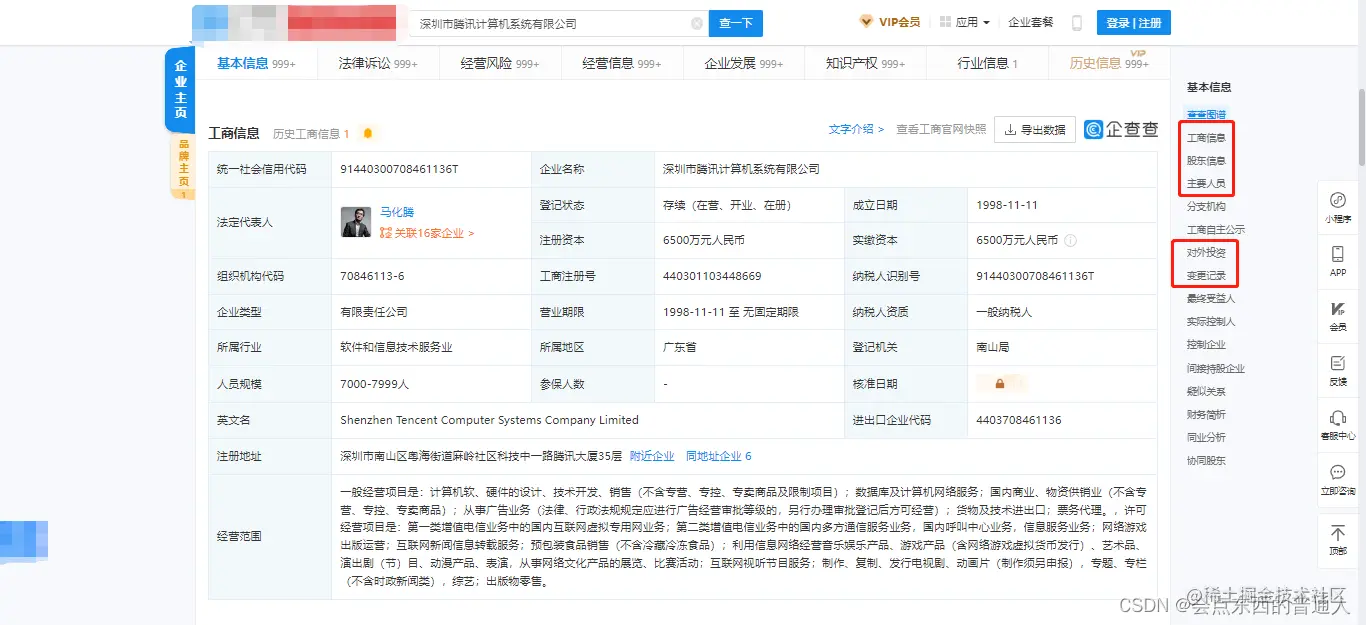Go to 实际控制人 in side navigation
The height and width of the screenshot is (625, 1366).
[x=1211, y=322]
